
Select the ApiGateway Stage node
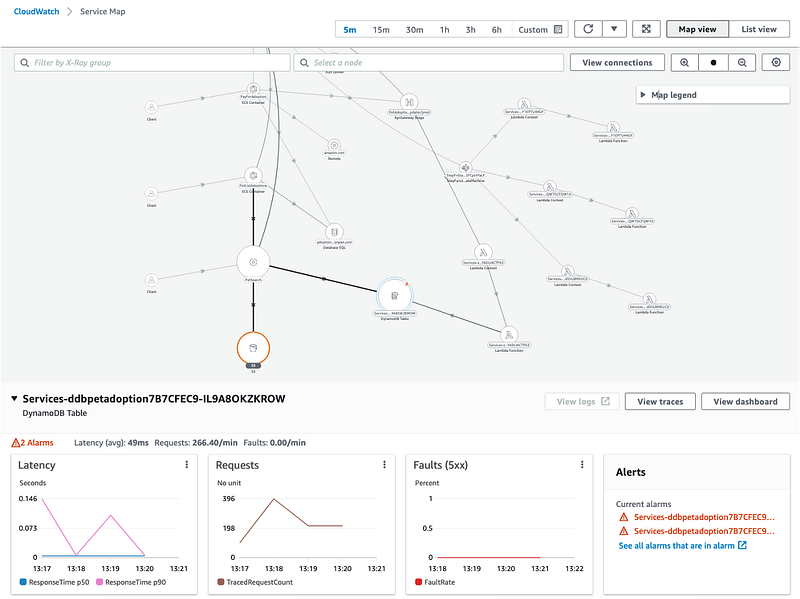pyautogui.click(x=409, y=102)
